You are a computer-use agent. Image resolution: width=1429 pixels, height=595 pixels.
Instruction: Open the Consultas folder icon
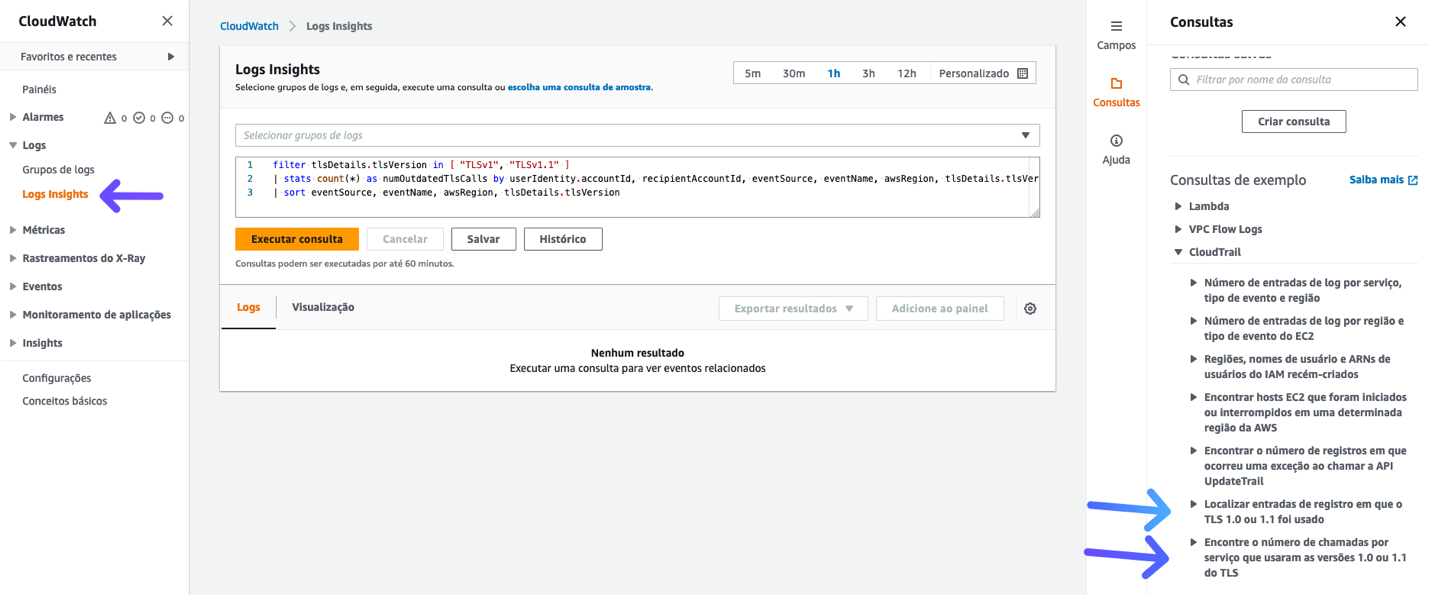click(1116, 83)
